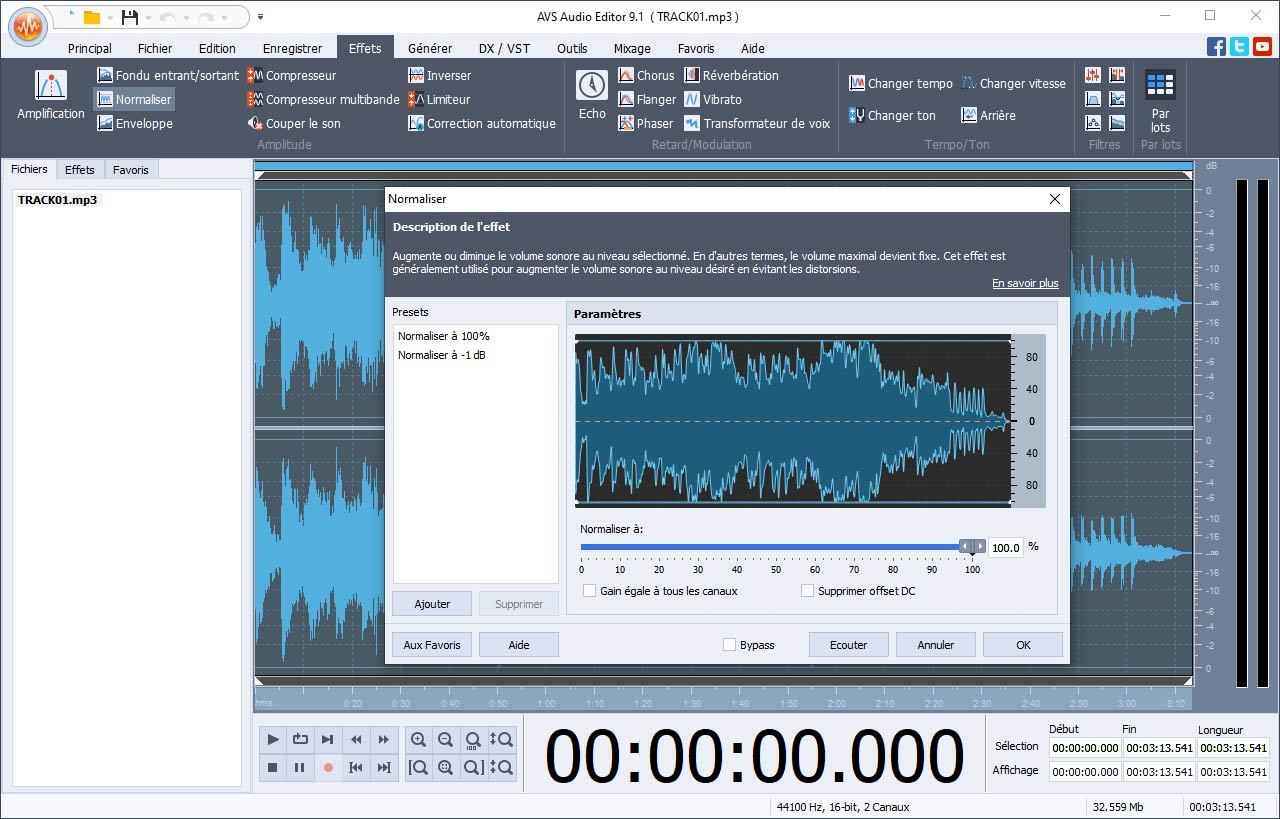Click Aux Favoris button
Screen dimensions: 1280x819
pyautogui.click(x=432, y=645)
